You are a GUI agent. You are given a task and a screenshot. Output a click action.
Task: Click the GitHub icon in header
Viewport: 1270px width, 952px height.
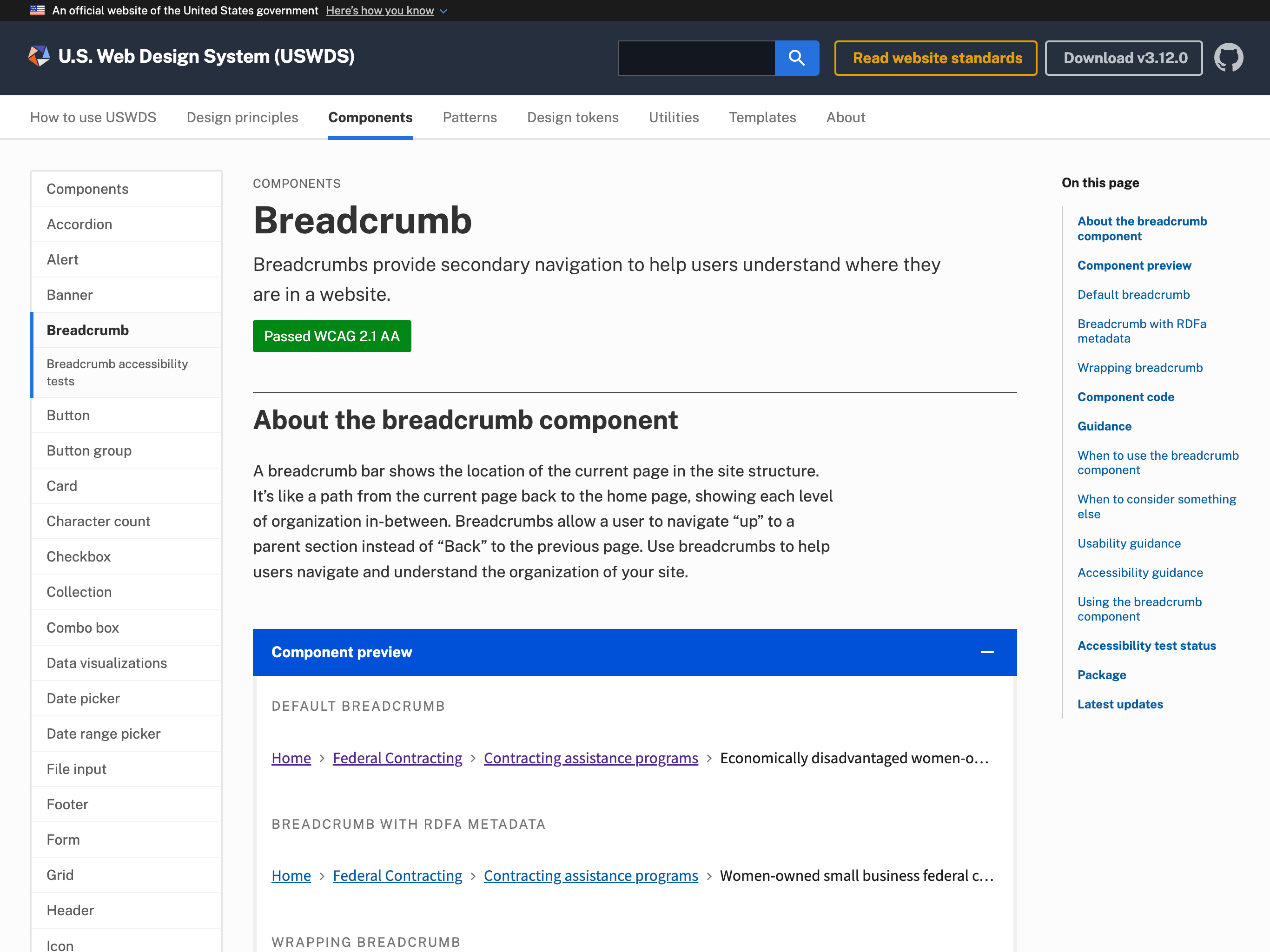tap(1228, 58)
